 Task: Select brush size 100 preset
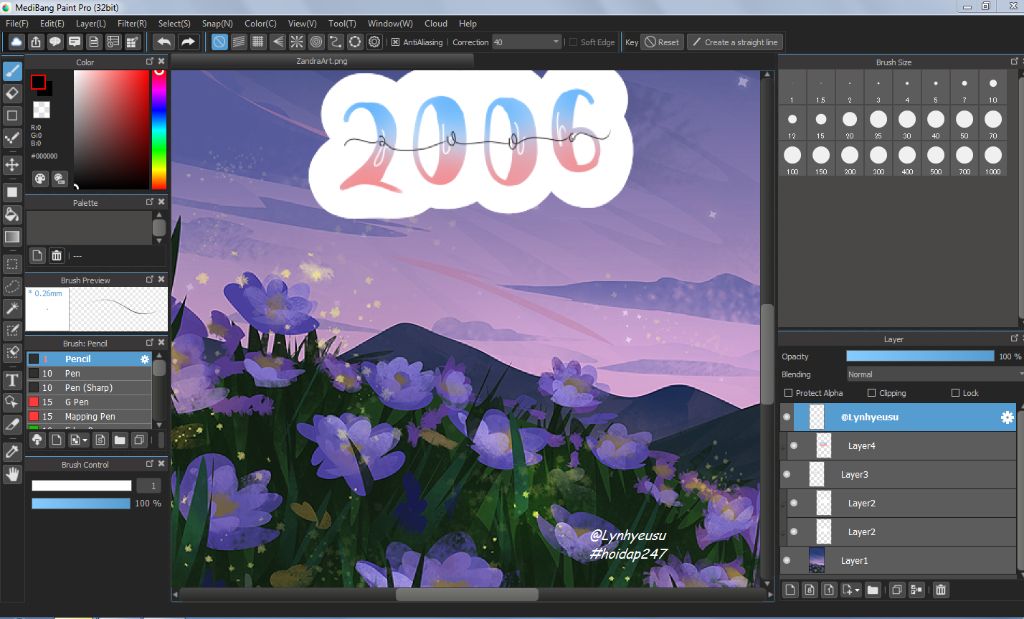[792, 159]
